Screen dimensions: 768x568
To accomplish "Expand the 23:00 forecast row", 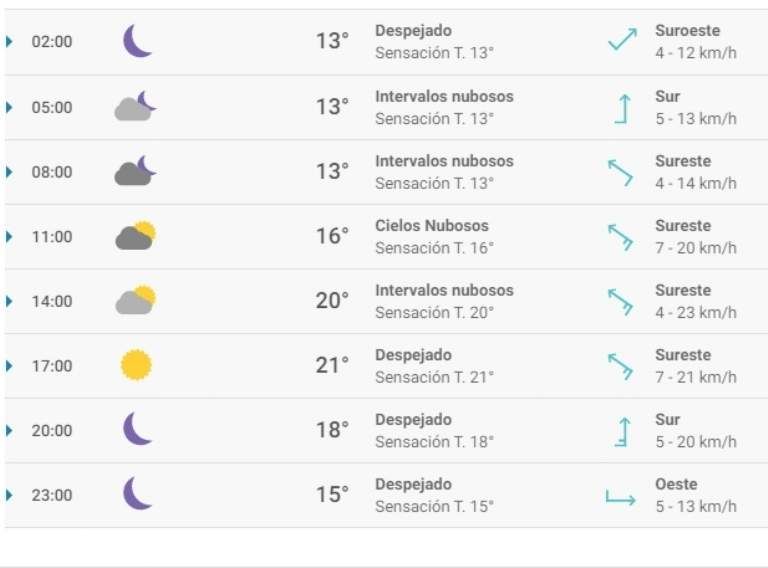I will pos(10,495).
